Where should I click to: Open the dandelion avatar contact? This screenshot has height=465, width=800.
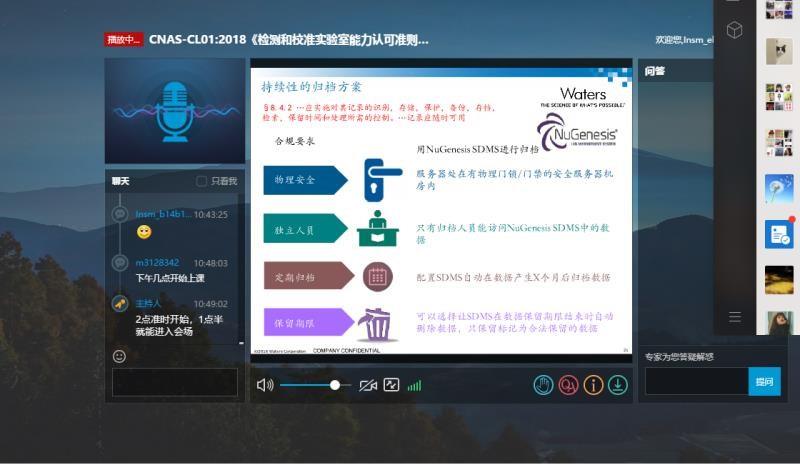tap(779, 187)
